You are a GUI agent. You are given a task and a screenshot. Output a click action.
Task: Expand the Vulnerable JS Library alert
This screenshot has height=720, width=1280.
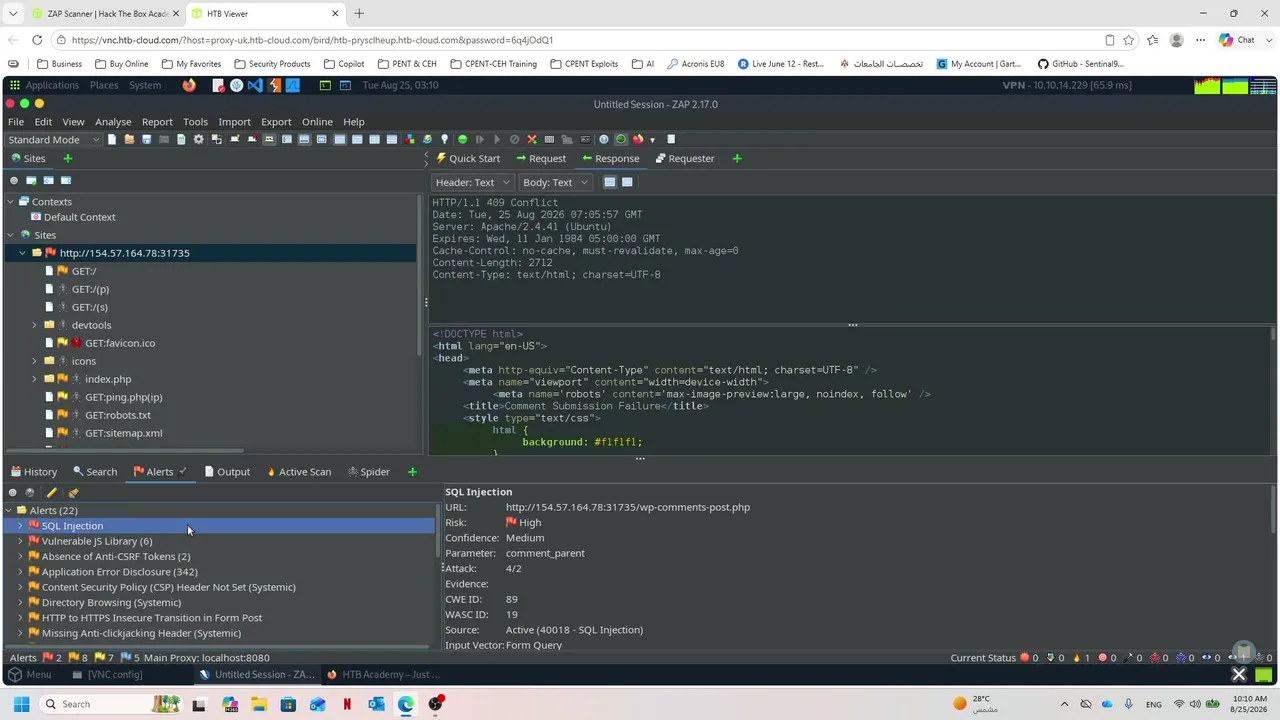pos(20,541)
